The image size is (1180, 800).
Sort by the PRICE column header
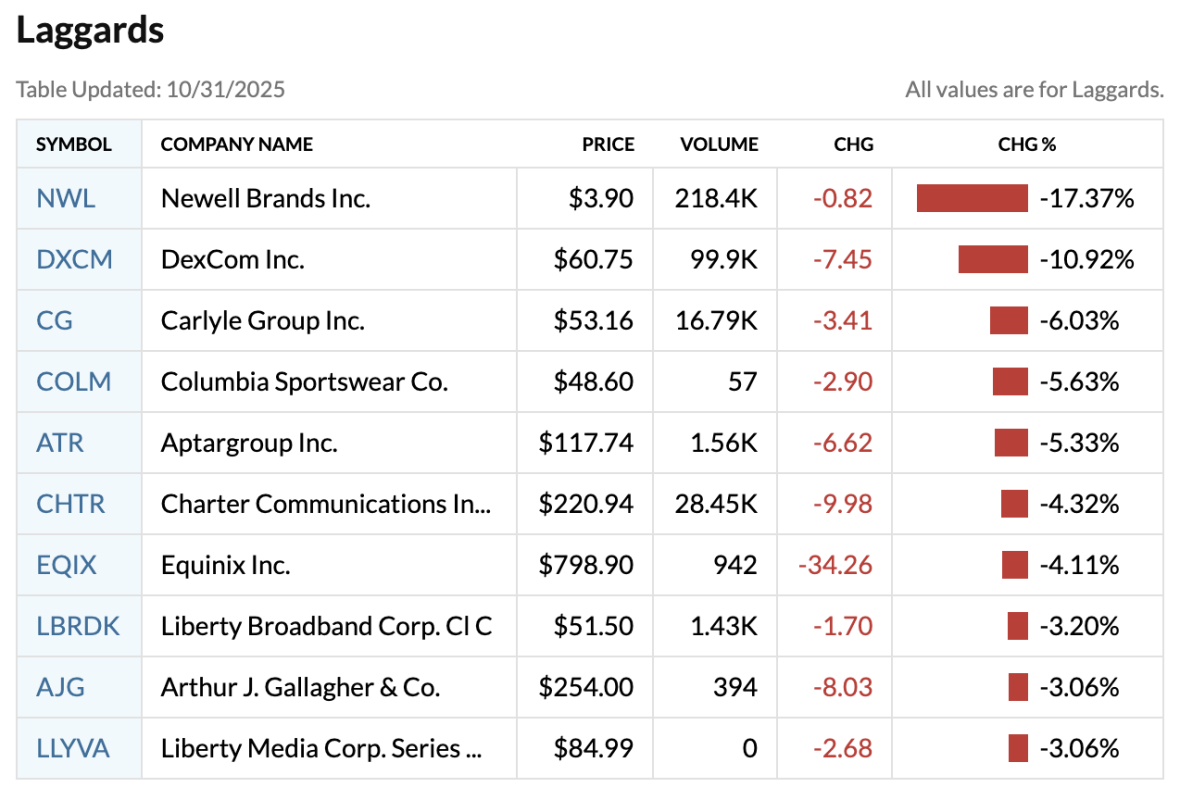(608, 144)
